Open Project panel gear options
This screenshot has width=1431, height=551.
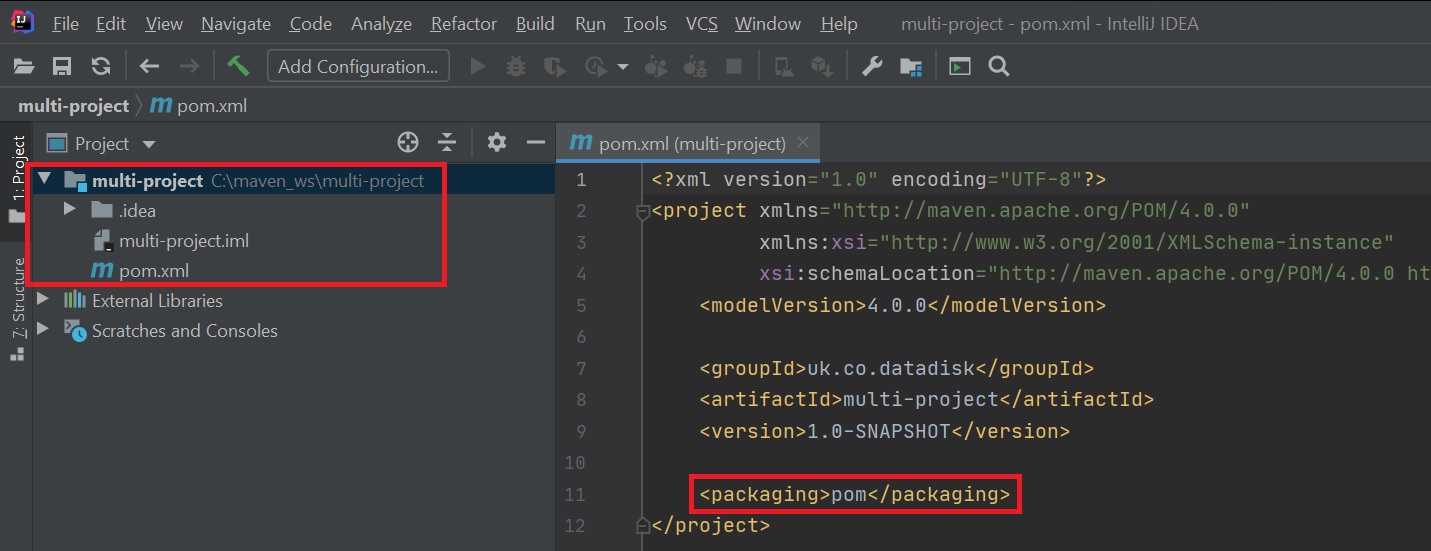(496, 143)
